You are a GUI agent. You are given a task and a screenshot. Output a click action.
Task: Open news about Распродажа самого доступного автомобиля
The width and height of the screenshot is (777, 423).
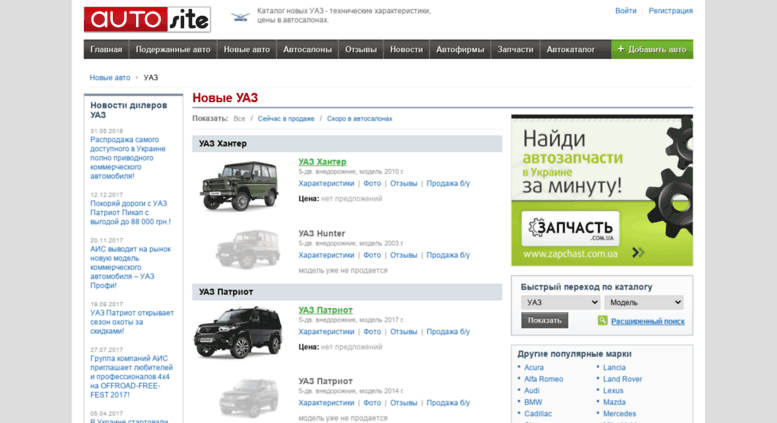click(x=128, y=158)
